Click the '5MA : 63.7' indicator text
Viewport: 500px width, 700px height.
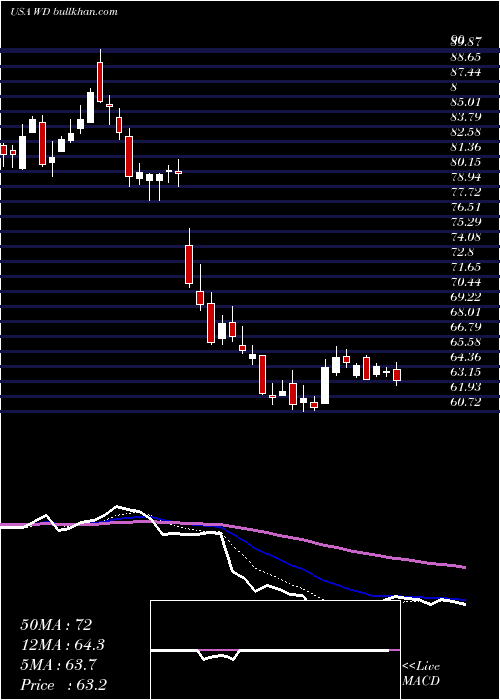point(59,665)
